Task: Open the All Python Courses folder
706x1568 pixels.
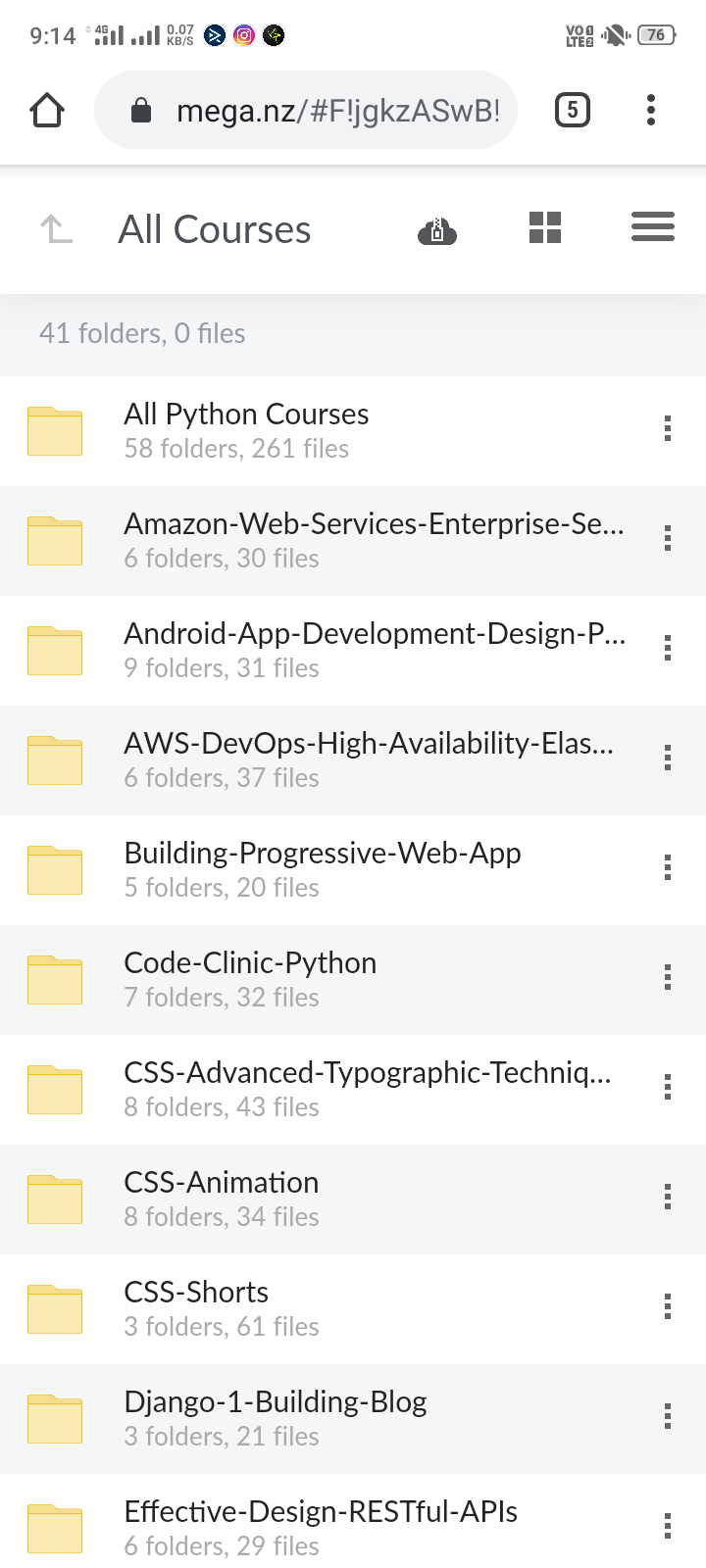Action: pos(246,415)
